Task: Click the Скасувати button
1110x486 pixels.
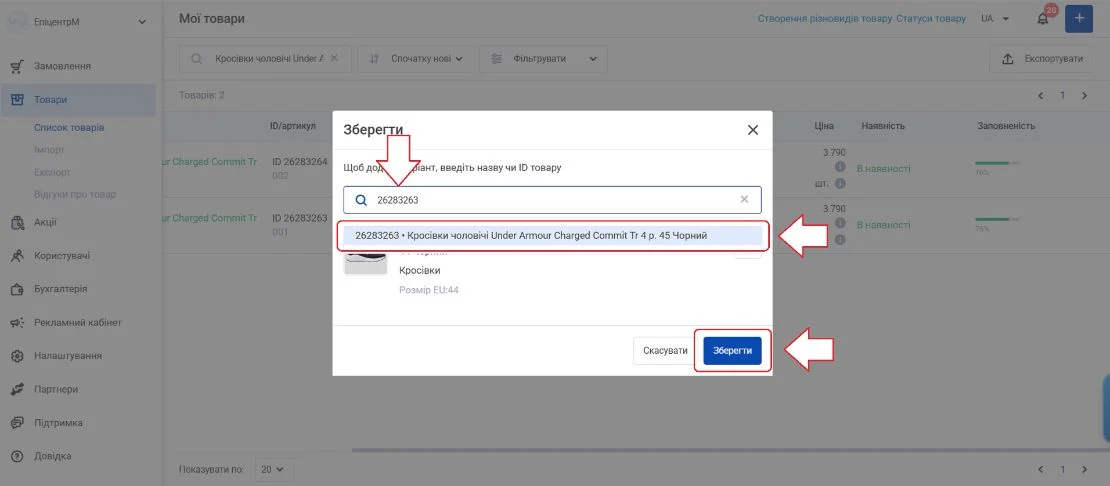Action: pyautogui.click(x=665, y=351)
